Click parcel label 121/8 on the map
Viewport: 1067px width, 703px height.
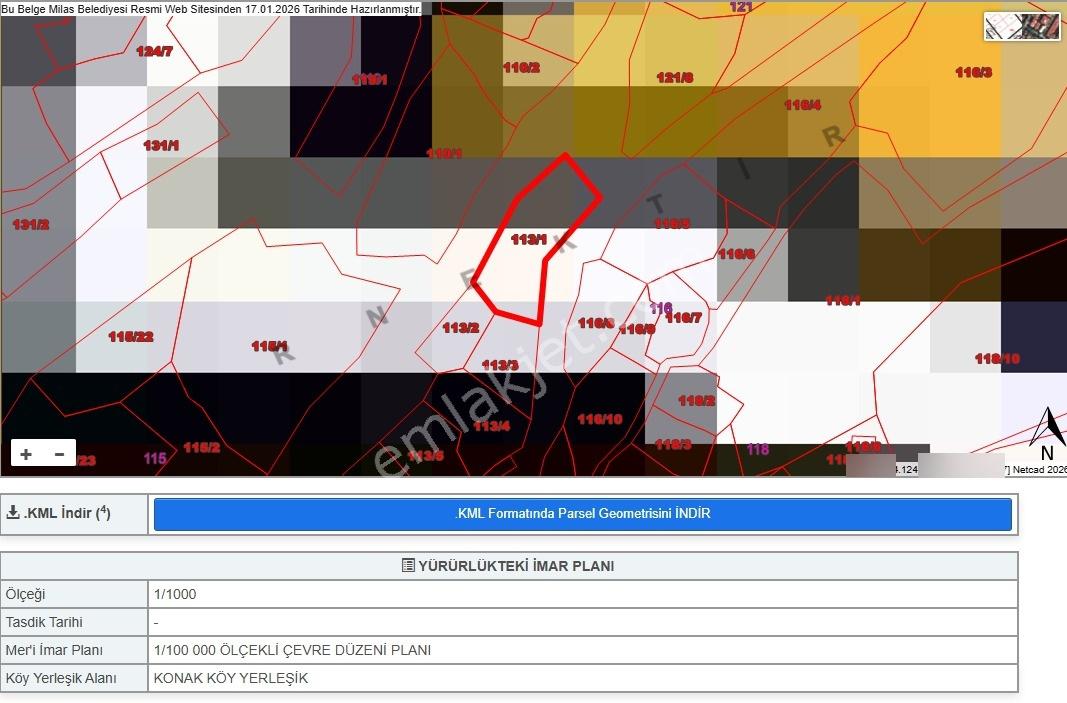pos(675,78)
